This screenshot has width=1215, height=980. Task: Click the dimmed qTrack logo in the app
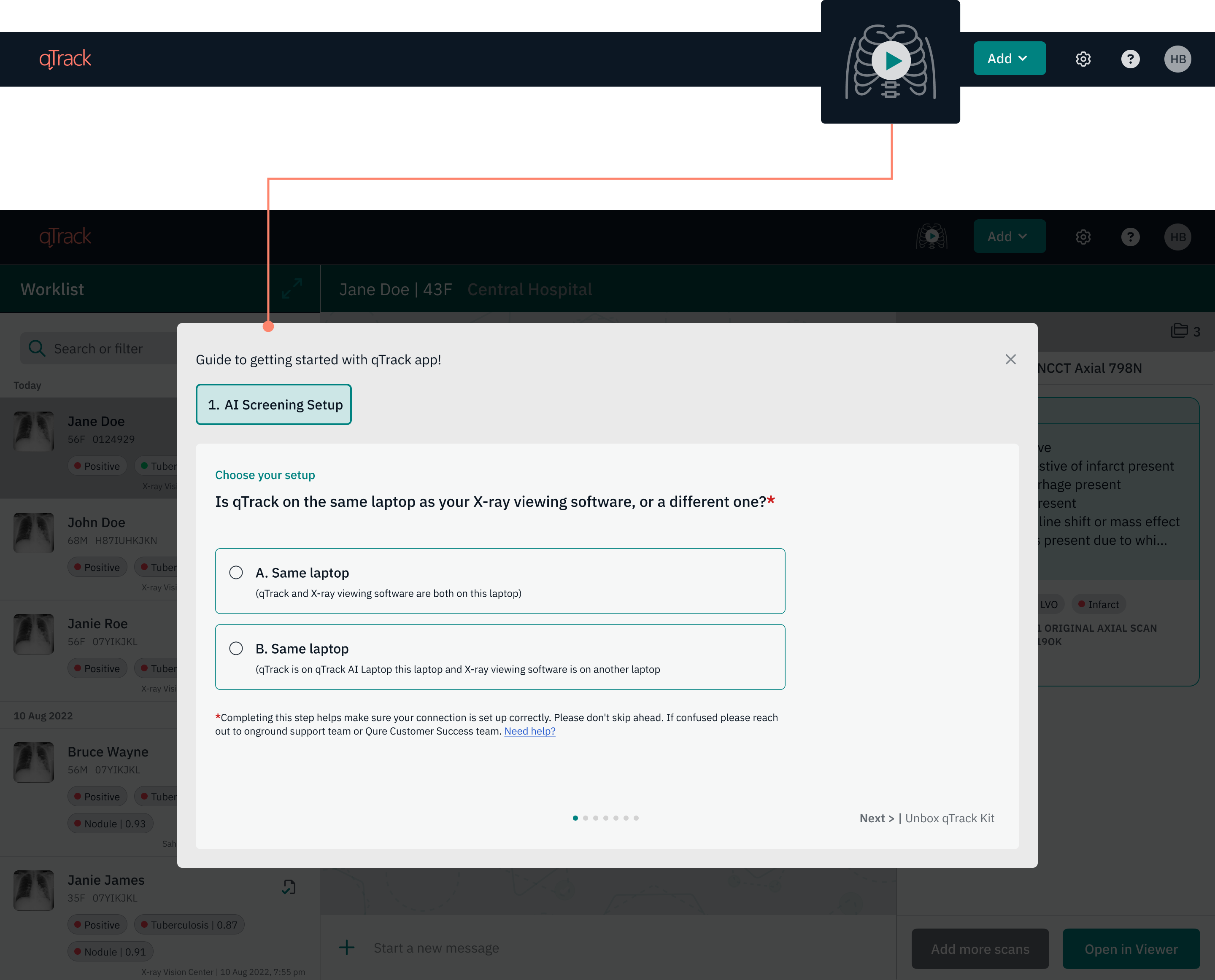(x=65, y=237)
